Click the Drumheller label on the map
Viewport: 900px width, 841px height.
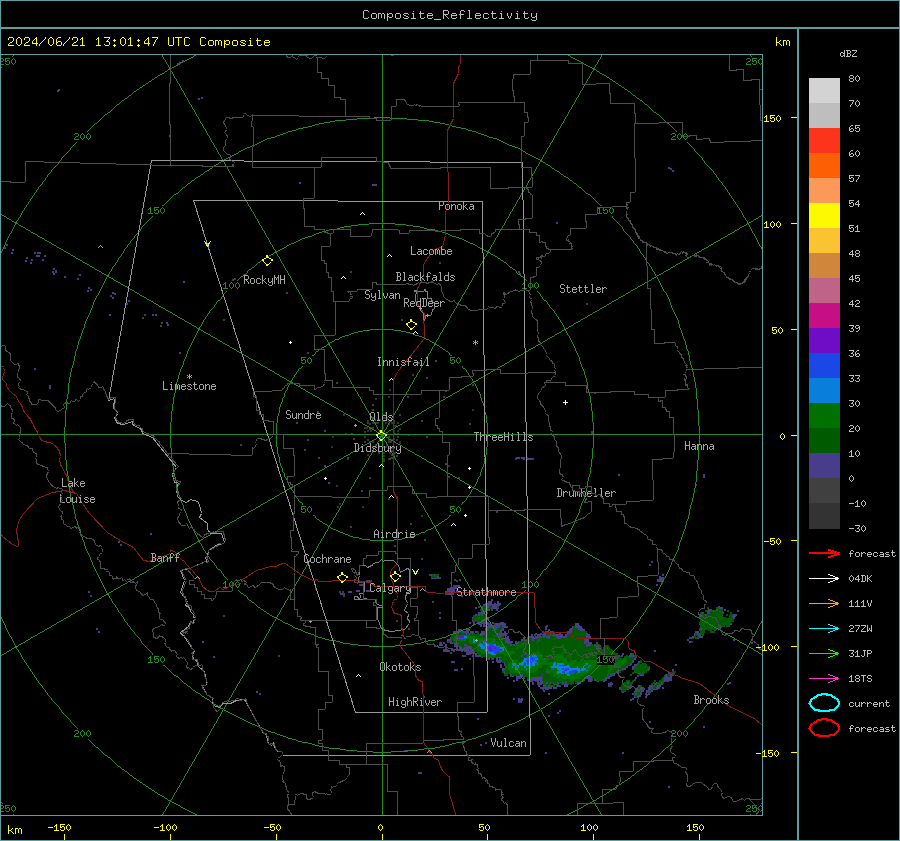click(586, 493)
